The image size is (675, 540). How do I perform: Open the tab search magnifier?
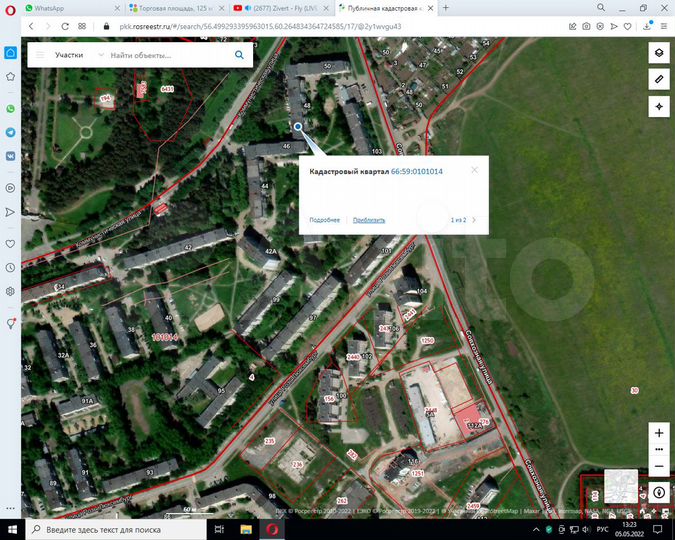click(x=601, y=8)
